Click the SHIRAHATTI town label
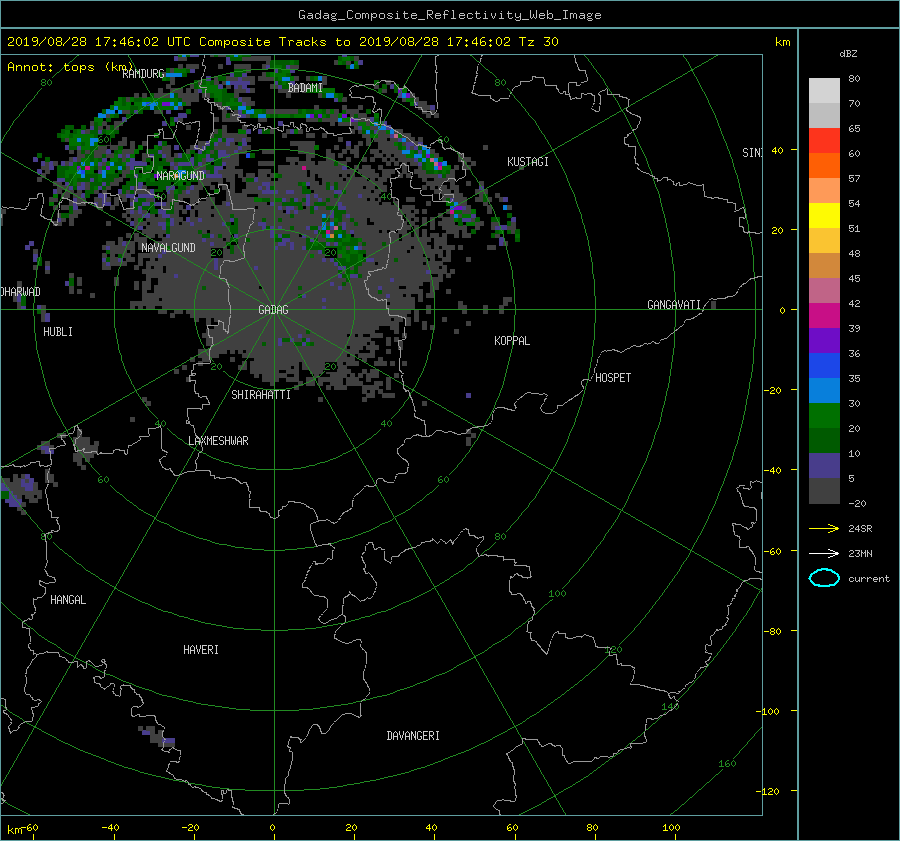Viewport: 900px width, 841px height. click(261, 395)
